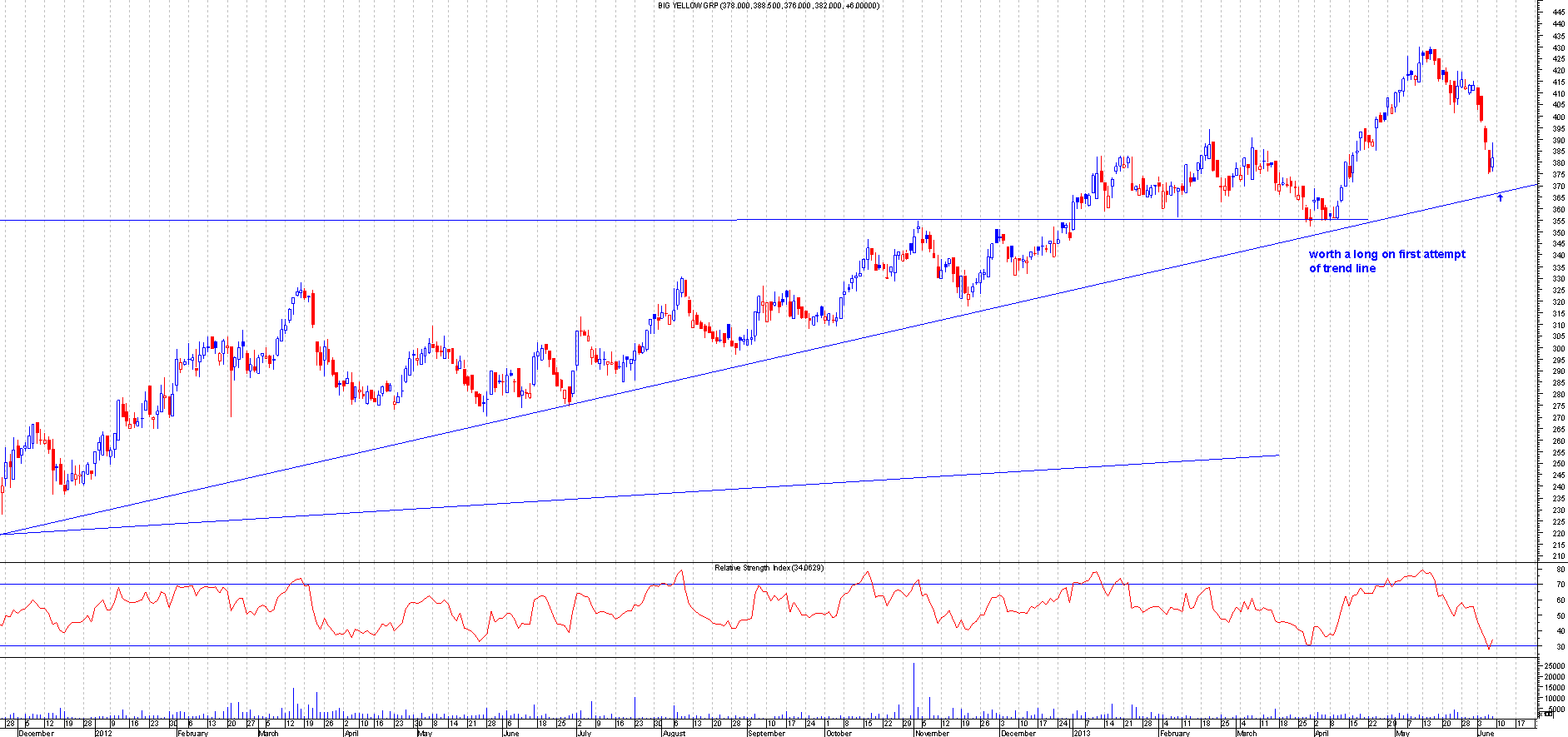Select the right end of the lower flat trend line
Screen dimensions: 1568x737
1277,456
